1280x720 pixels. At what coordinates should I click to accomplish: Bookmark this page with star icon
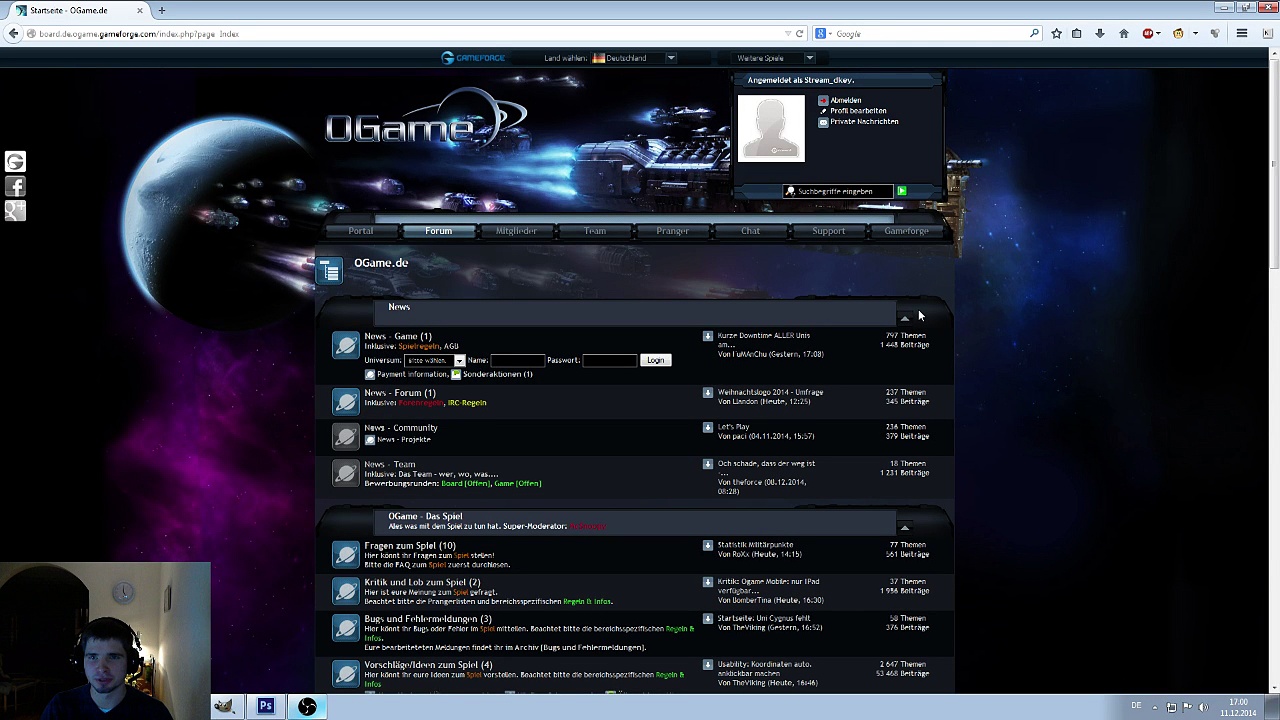point(1056,34)
